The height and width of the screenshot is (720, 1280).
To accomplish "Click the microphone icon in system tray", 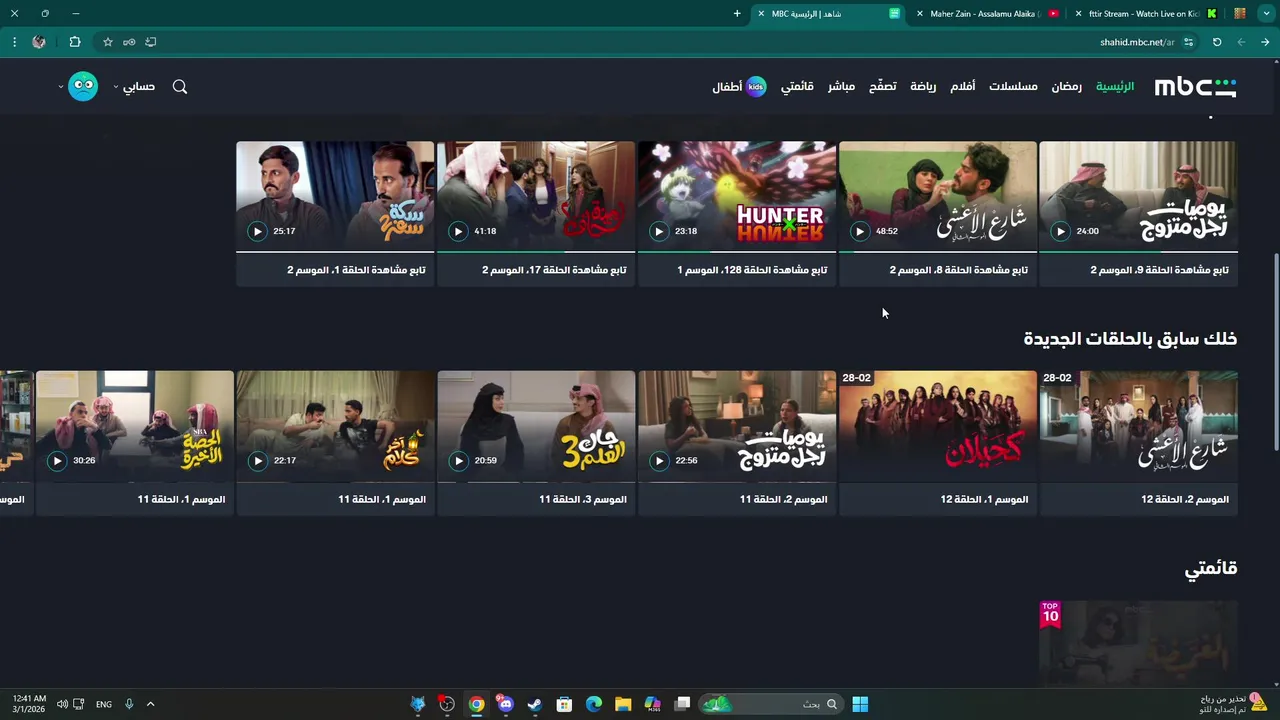I will (129, 704).
